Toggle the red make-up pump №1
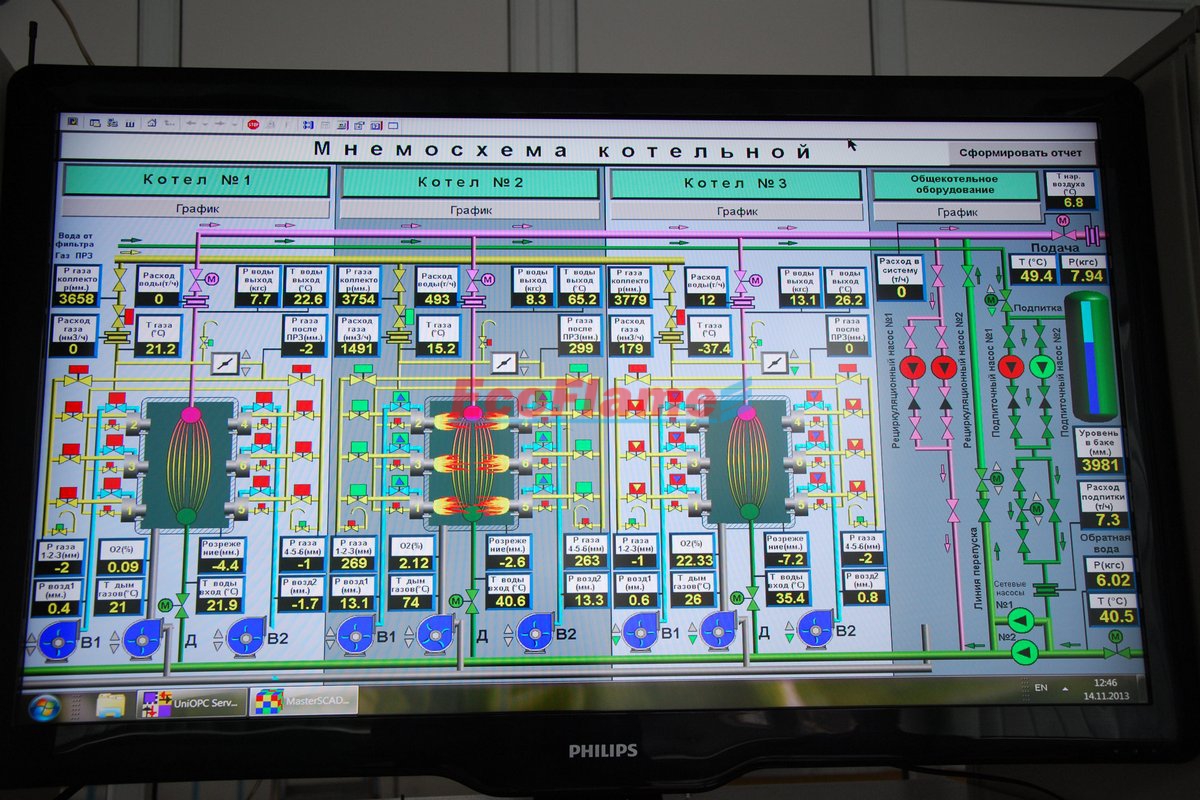Image resolution: width=1200 pixels, height=800 pixels. pos(1011,366)
